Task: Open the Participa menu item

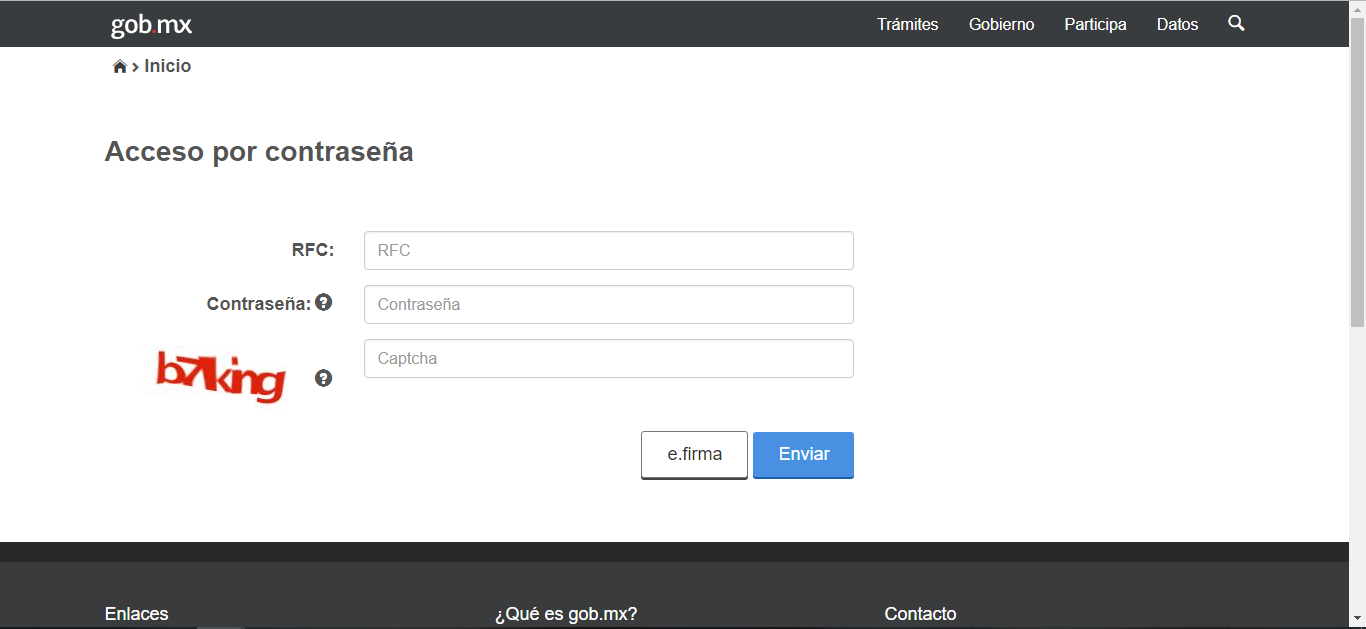Action: coord(1095,24)
